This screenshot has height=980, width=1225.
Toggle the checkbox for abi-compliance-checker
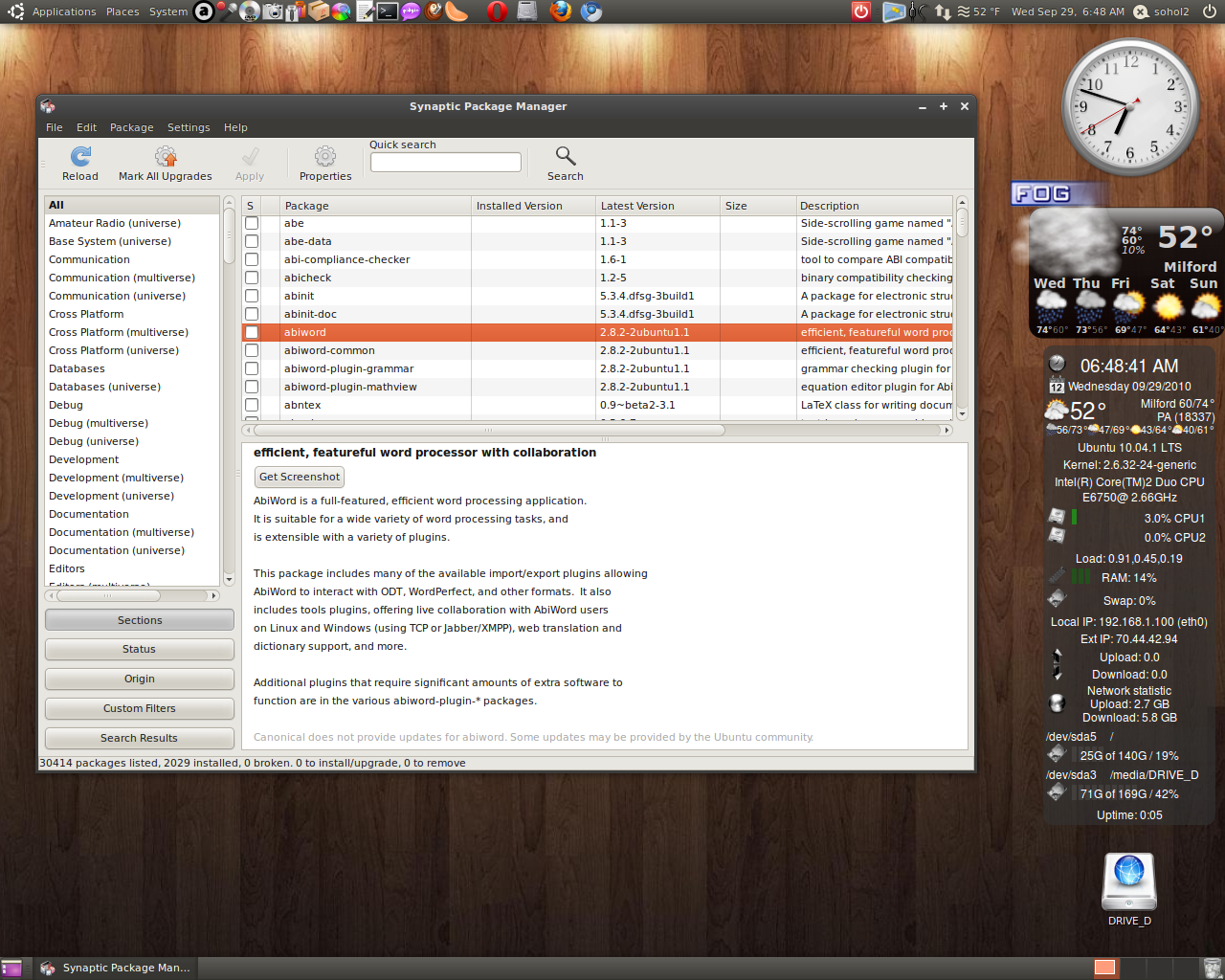point(252,259)
